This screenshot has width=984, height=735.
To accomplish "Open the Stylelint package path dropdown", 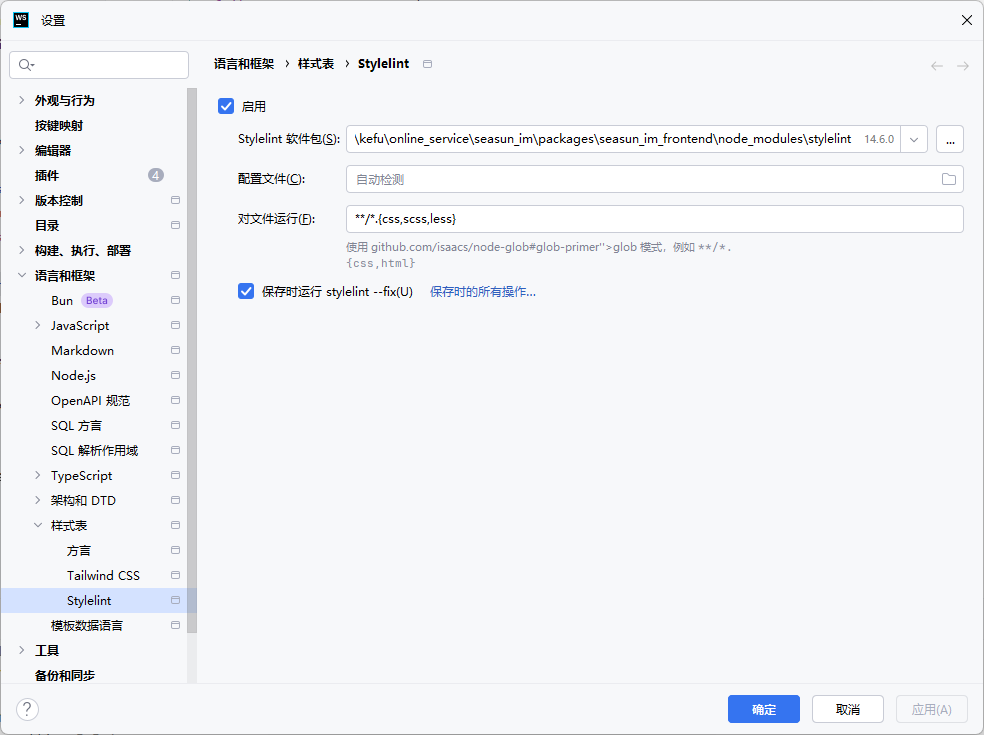I will coord(914,139).
